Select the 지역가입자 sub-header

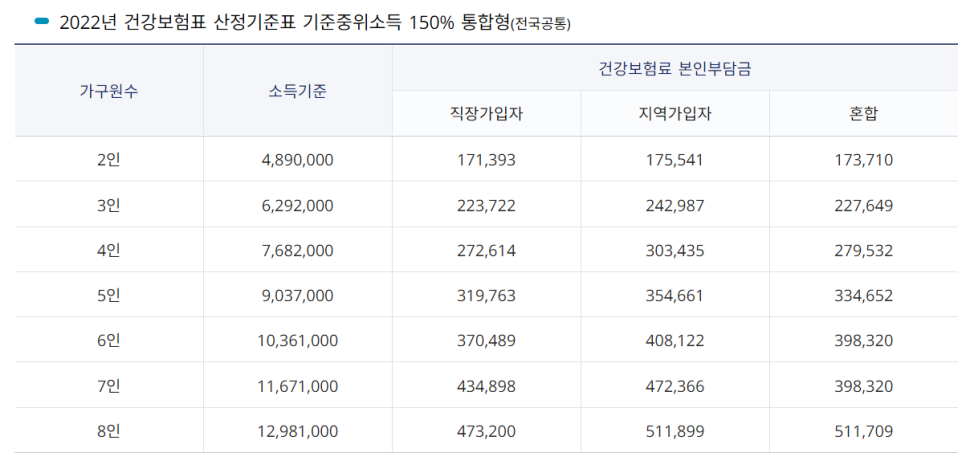coord(675,114)
